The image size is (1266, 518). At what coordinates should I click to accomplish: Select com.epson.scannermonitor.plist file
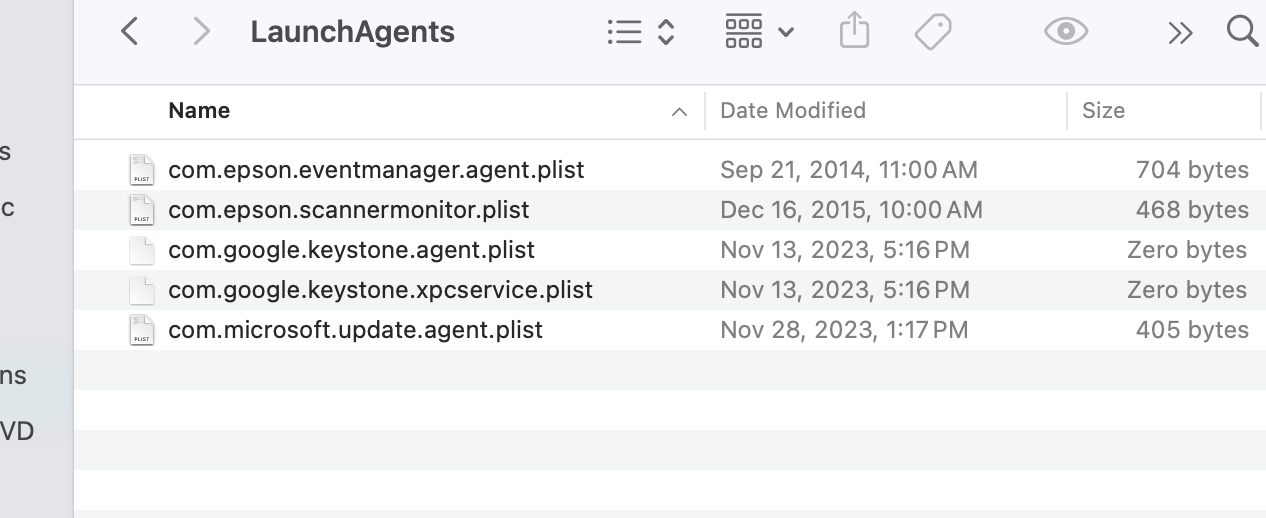pos(349,210)
